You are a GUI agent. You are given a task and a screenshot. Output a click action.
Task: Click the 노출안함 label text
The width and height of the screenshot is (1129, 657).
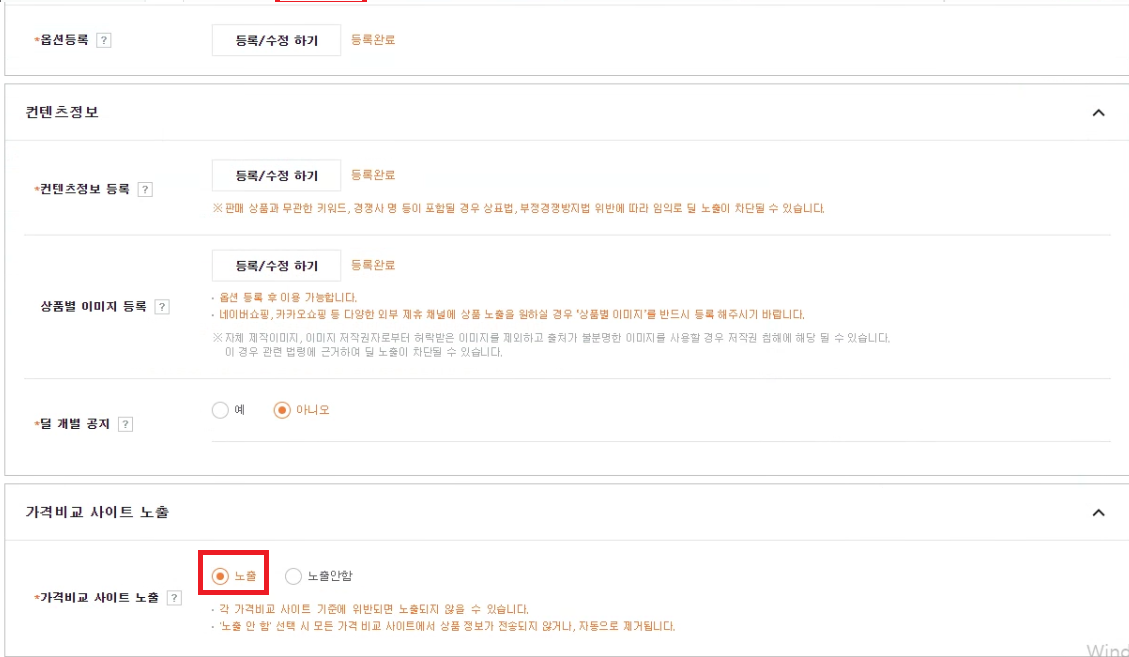pos(330,576)
